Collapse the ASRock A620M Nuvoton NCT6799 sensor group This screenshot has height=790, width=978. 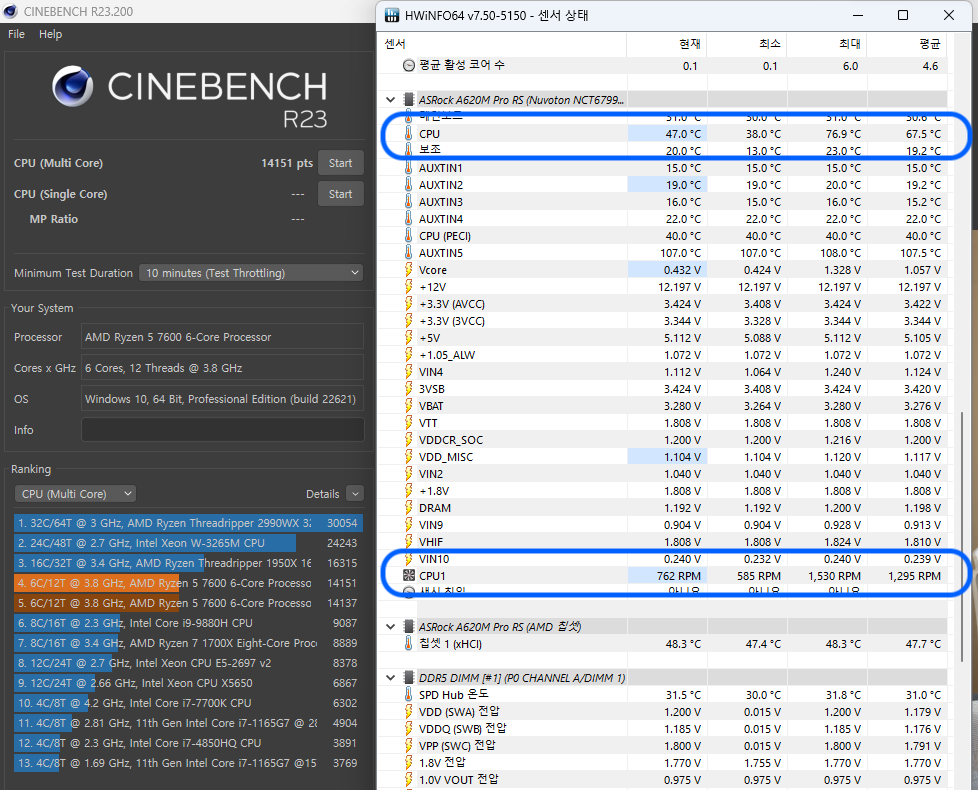coord(390,100)
